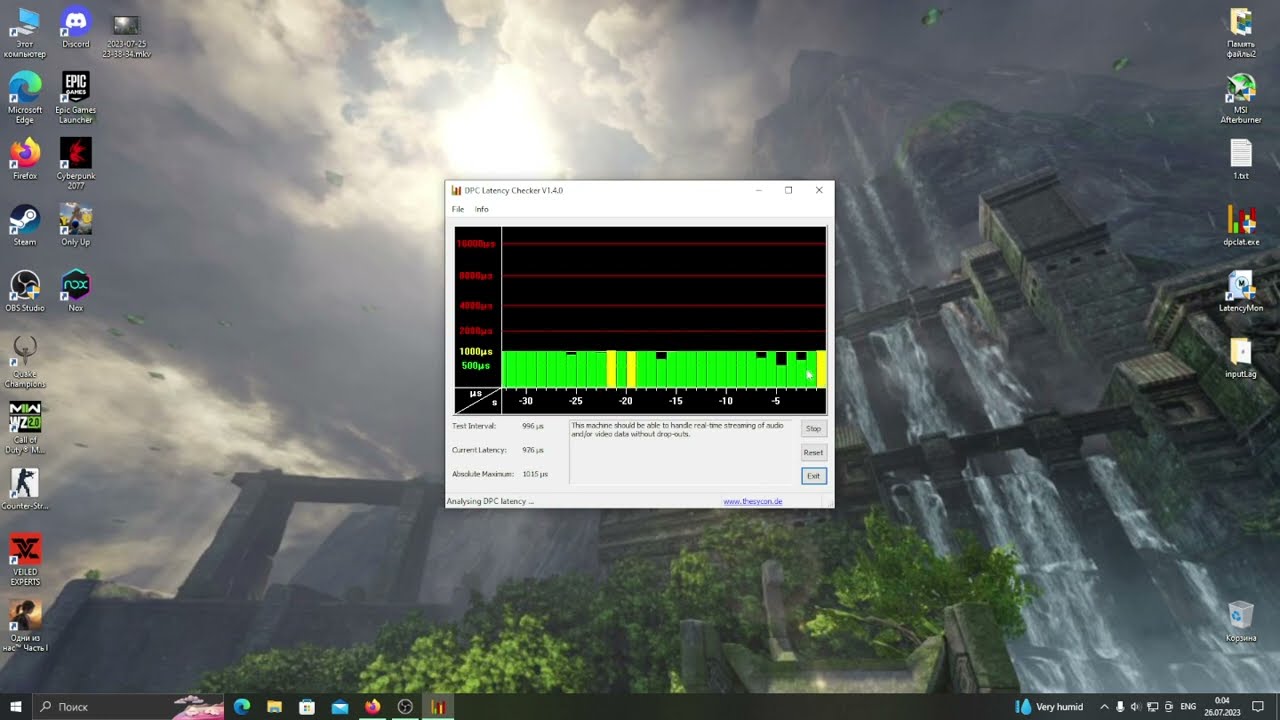Click the Exit button
Screen dimensions: 1280x720
pos(813,476)
